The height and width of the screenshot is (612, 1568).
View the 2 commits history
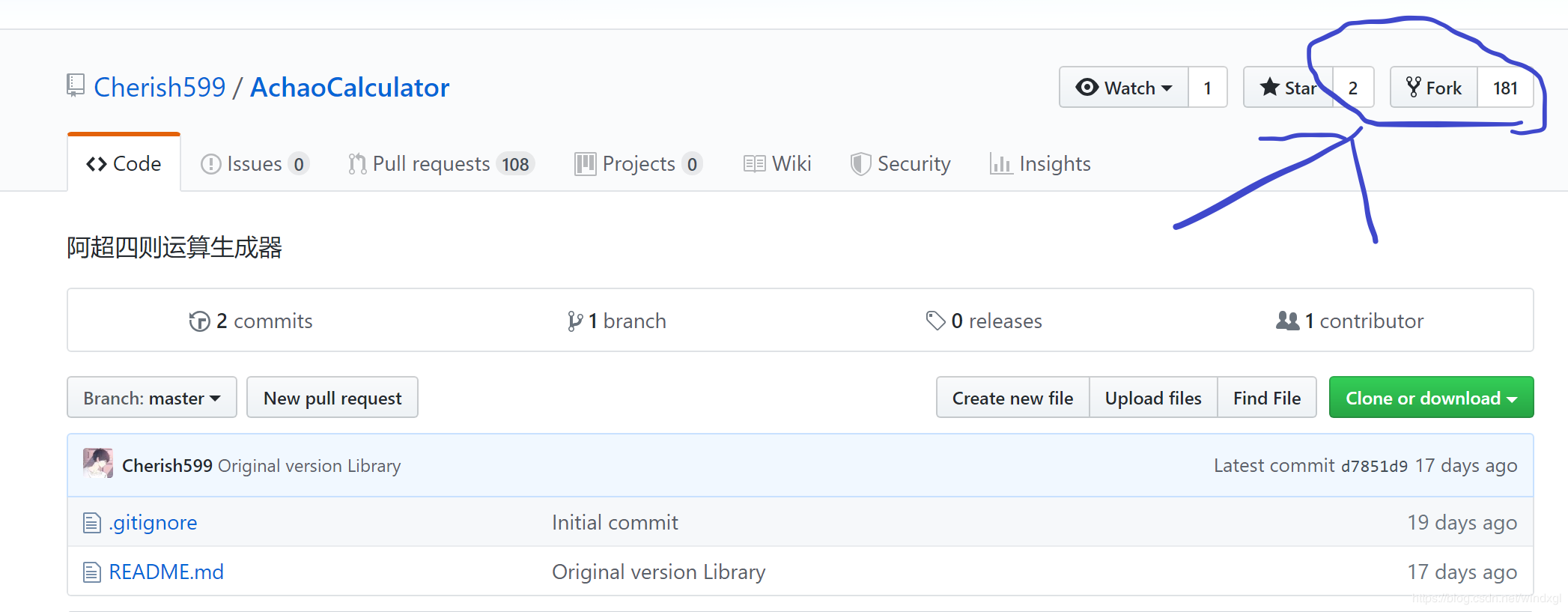click(x=251, y=321)
